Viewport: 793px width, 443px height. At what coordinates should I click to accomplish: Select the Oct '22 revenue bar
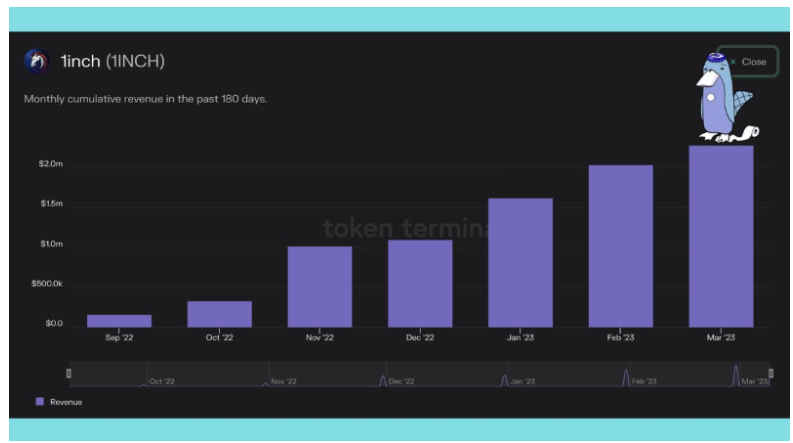(219, 314)
